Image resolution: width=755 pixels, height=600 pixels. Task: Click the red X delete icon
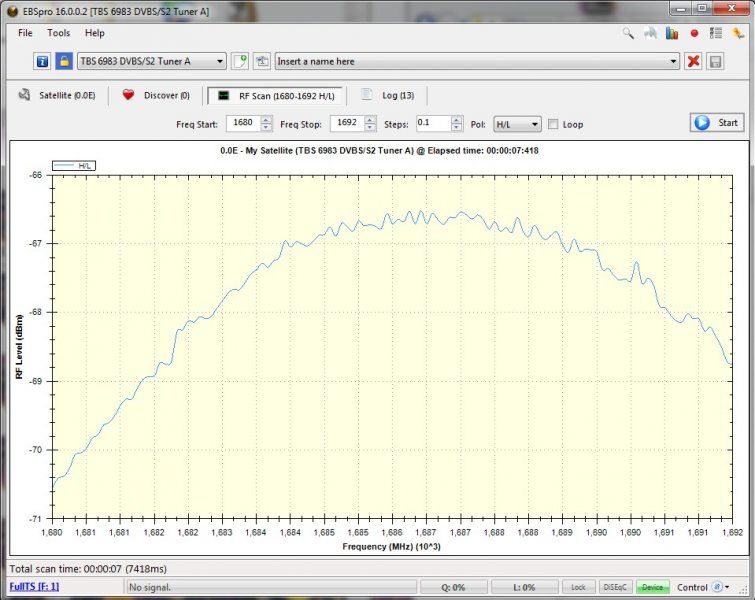tap(693, 61)
